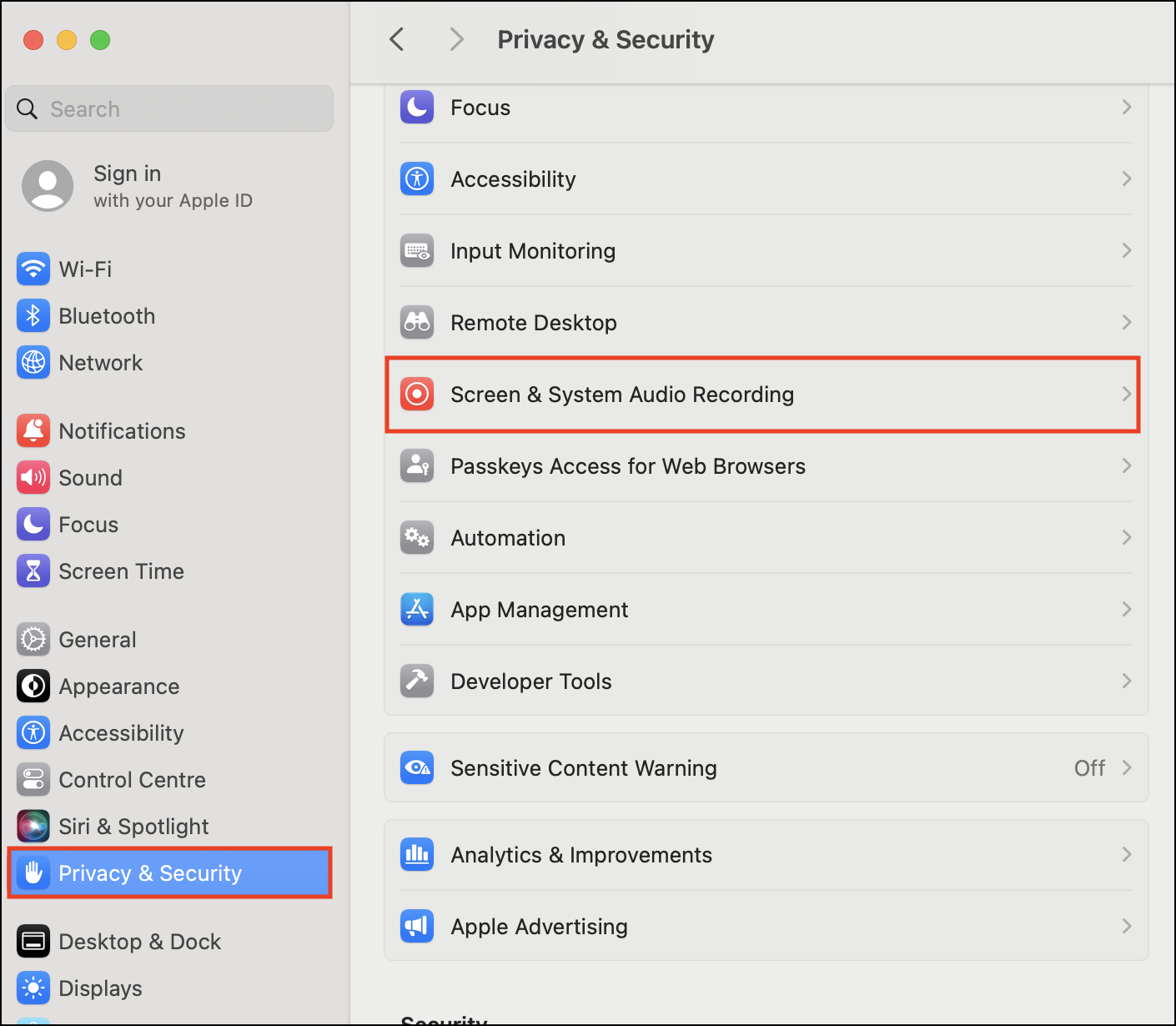Screen dimensions: 1176x1026
Task: Click the Analytics & Improvements chart icon
Action: 417,854
